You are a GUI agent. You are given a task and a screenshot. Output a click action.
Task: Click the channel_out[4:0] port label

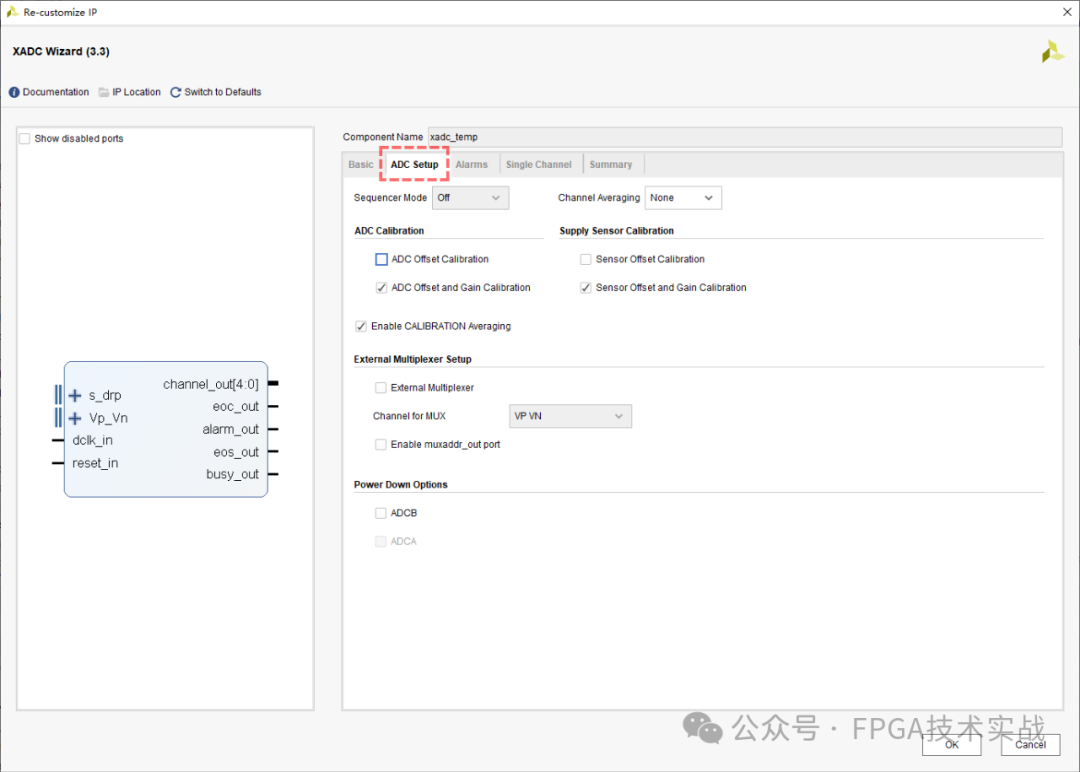click(x=211, y=384)
